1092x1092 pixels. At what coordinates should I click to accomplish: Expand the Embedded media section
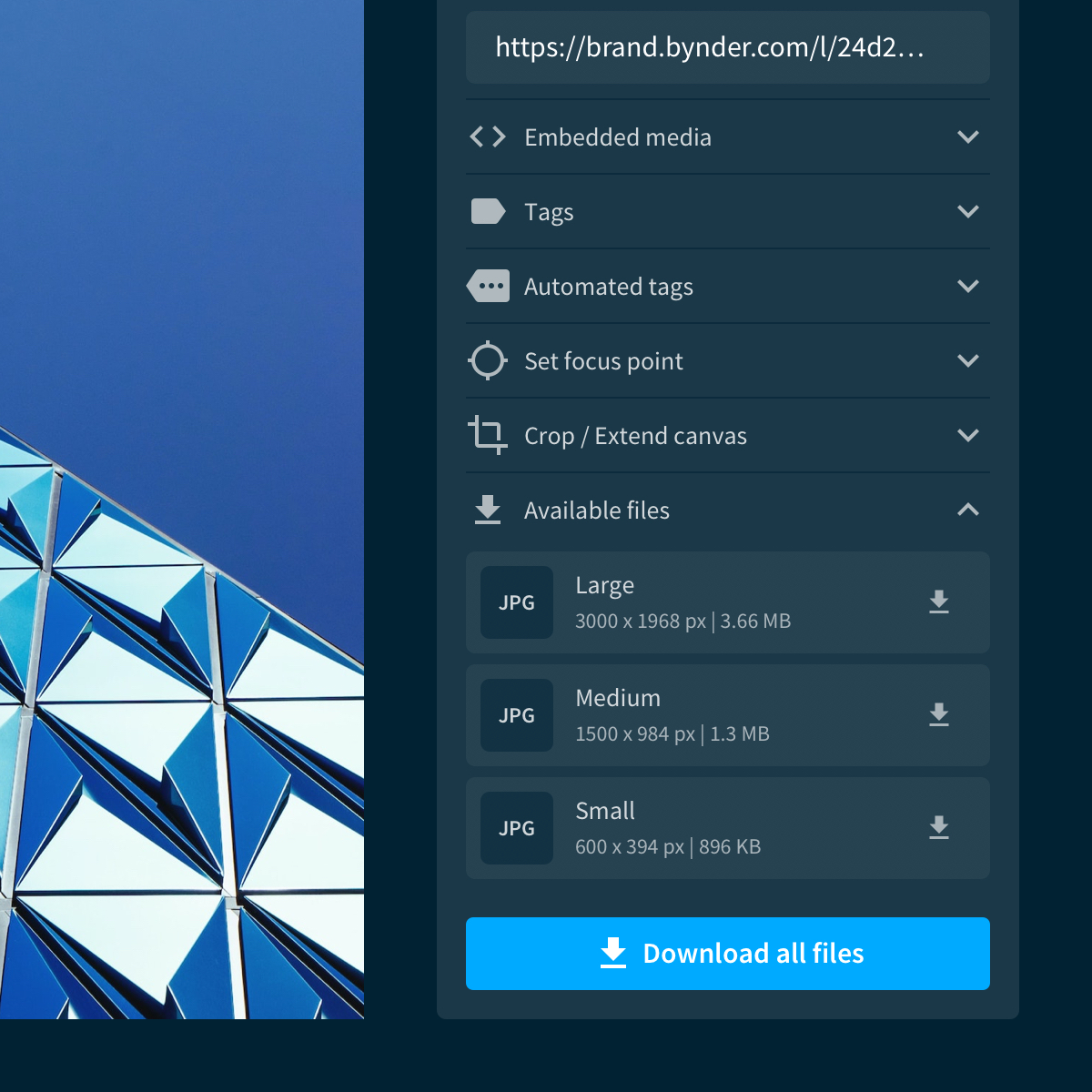[x=969, y=136]
